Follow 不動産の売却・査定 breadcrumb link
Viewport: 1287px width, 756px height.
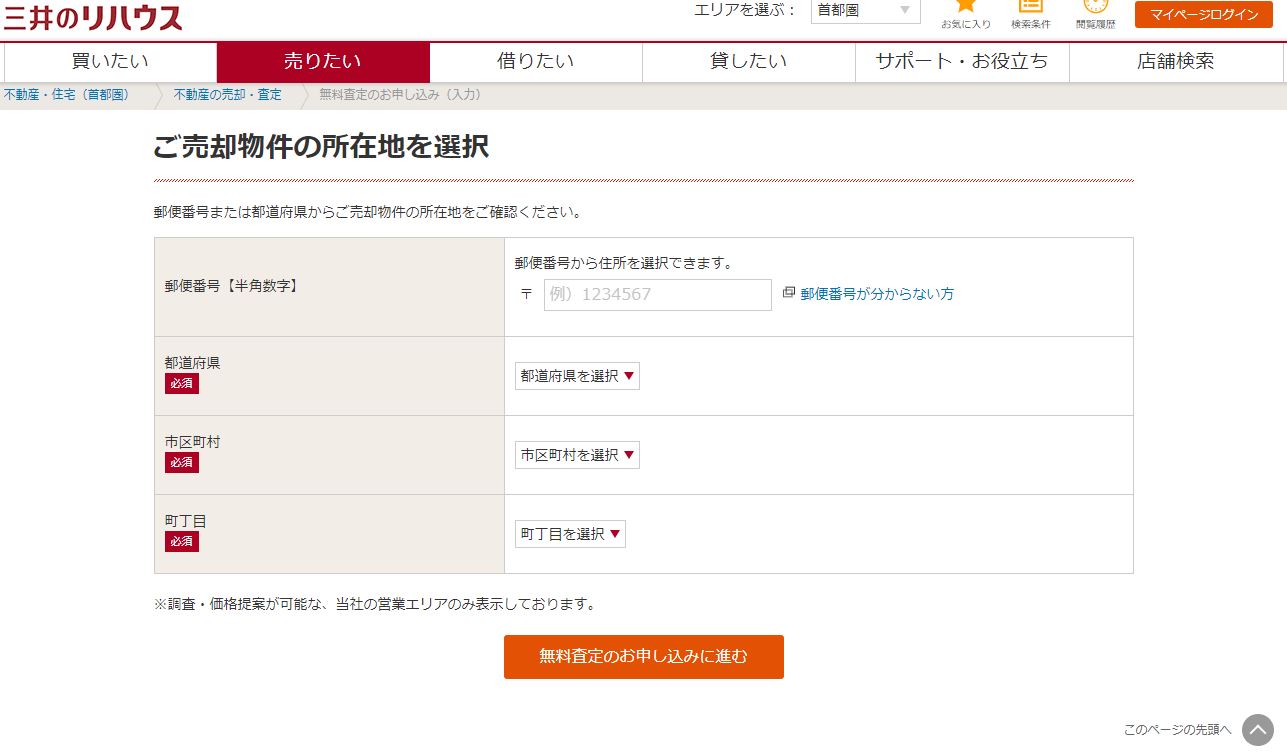pyautogui.click(x=228, y=95)
